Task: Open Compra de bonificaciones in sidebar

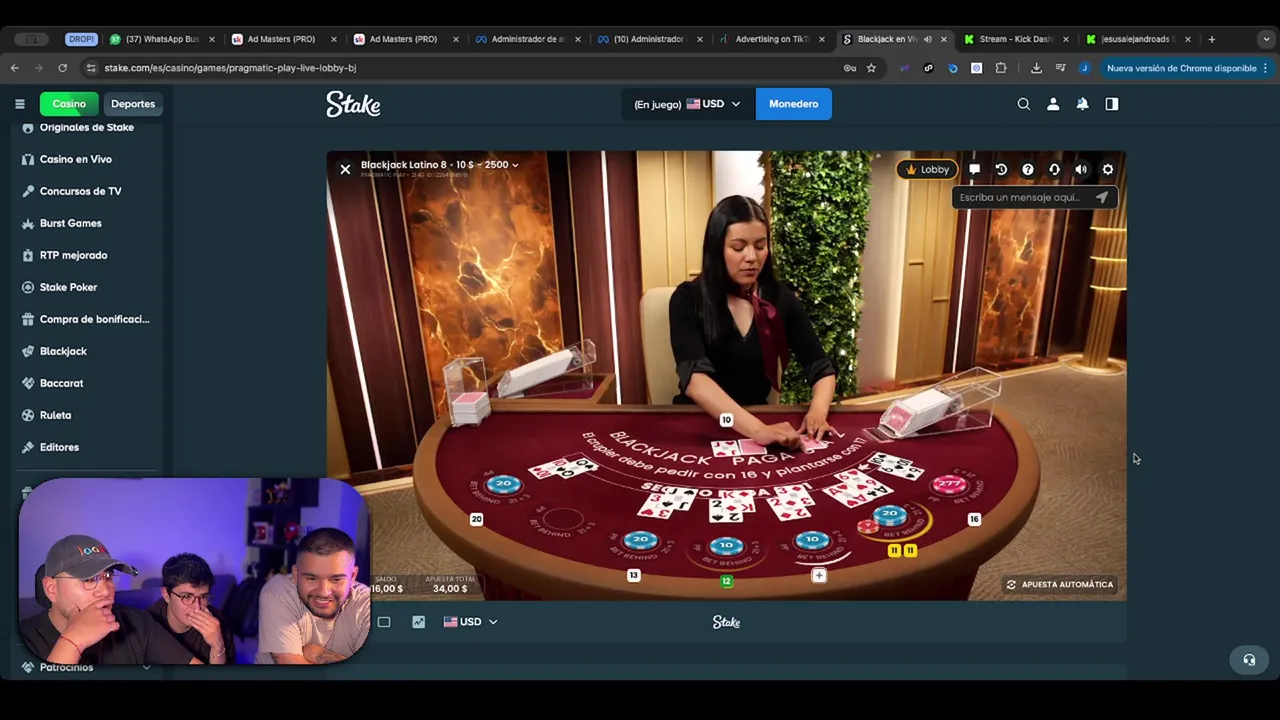Action: pyautogui.click(x=87, y=319)
